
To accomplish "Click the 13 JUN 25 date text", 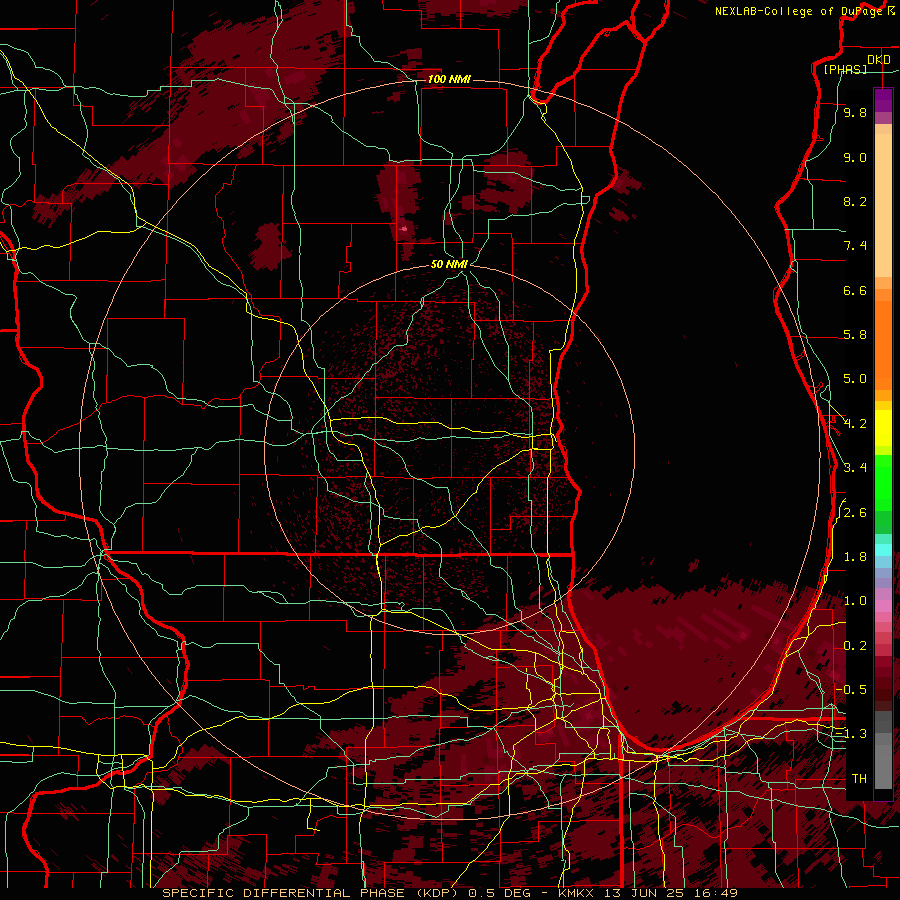I will click(646, 893).
